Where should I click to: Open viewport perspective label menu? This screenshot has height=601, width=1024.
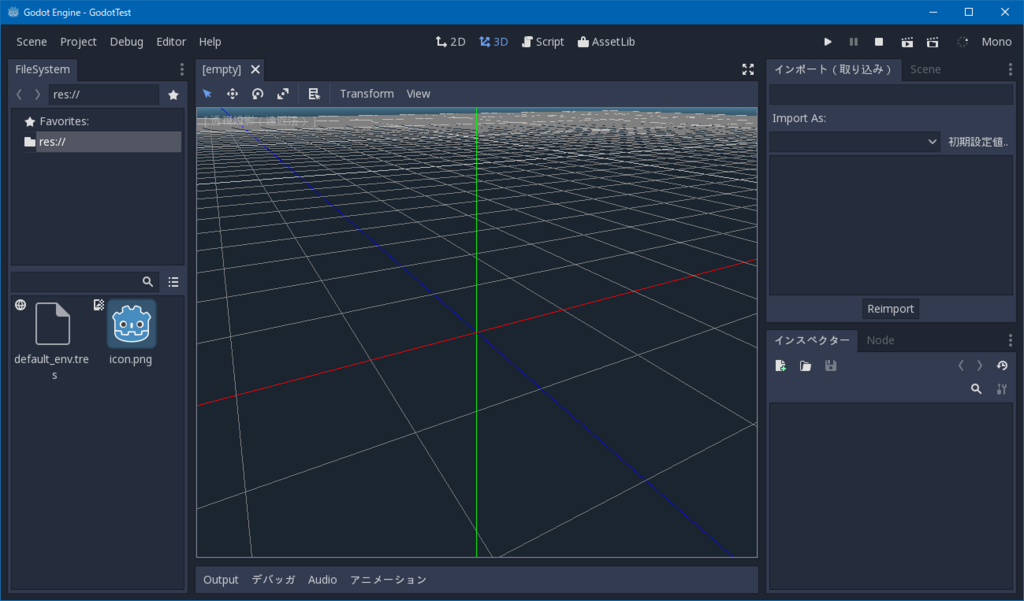point(259,121)
